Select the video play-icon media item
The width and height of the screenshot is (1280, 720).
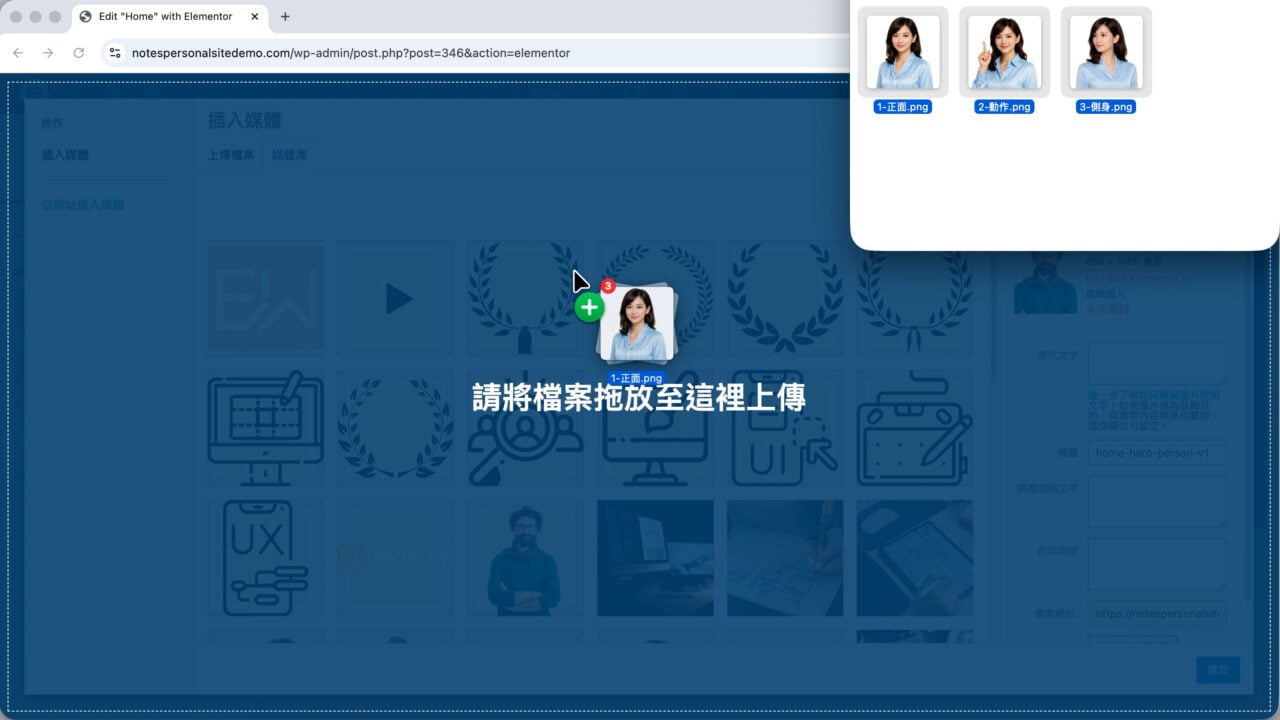pos(395,298)
